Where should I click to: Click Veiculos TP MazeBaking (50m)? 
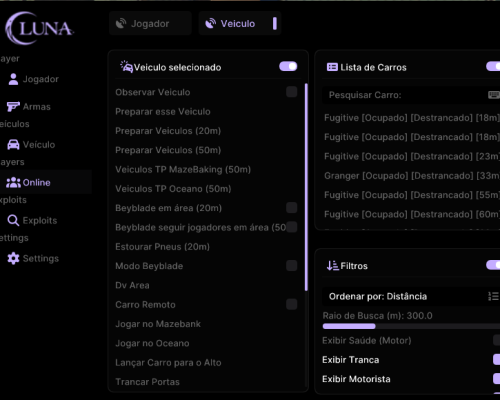coord(183,169)
